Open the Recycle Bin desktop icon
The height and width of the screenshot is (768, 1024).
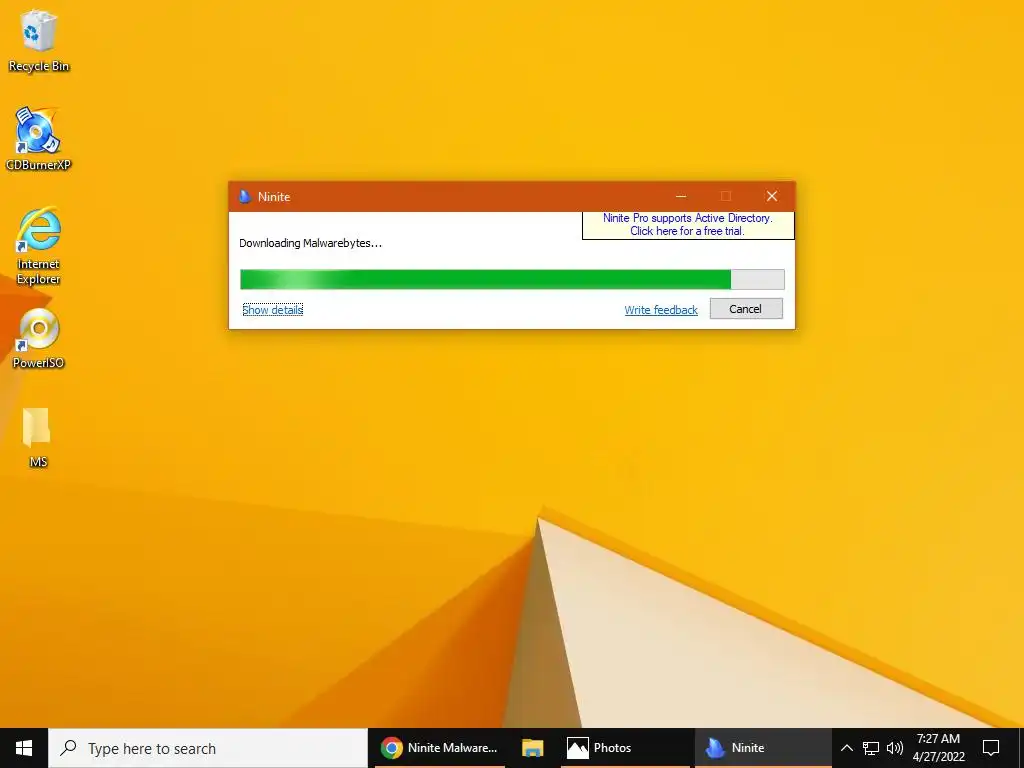coord(39,41)
